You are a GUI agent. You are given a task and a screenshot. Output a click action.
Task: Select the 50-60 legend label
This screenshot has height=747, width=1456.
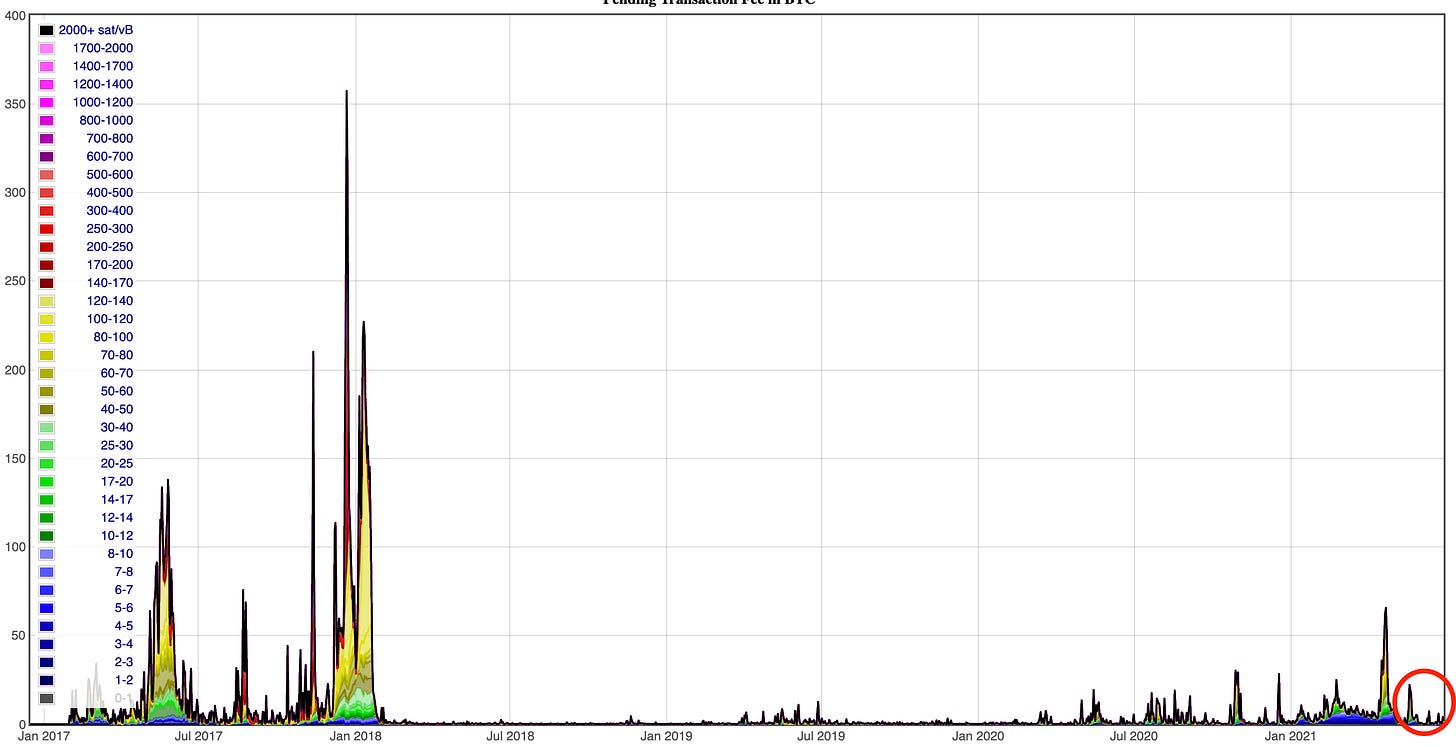[x=117, y=391]
